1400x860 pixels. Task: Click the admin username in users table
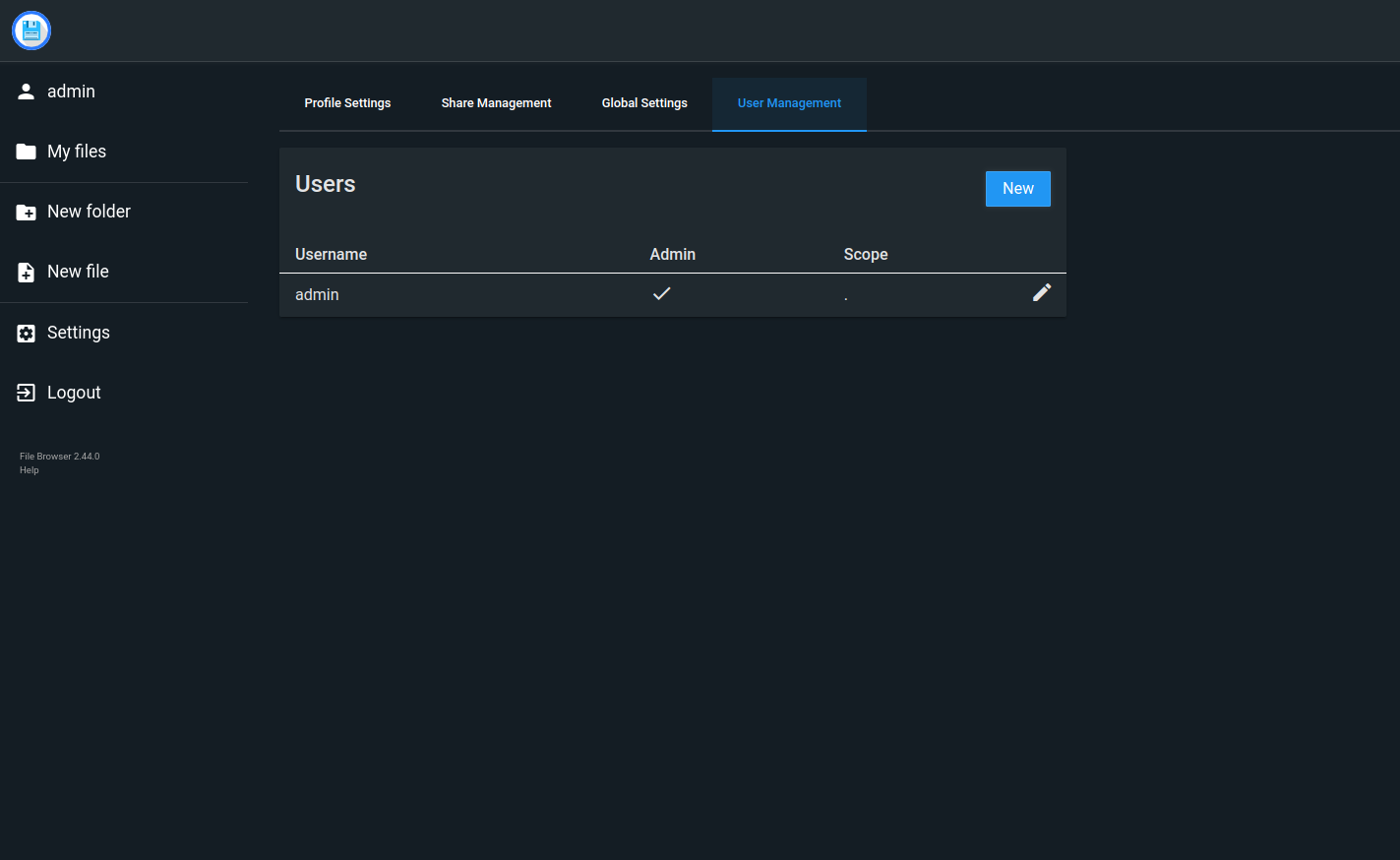pos(317,295)
